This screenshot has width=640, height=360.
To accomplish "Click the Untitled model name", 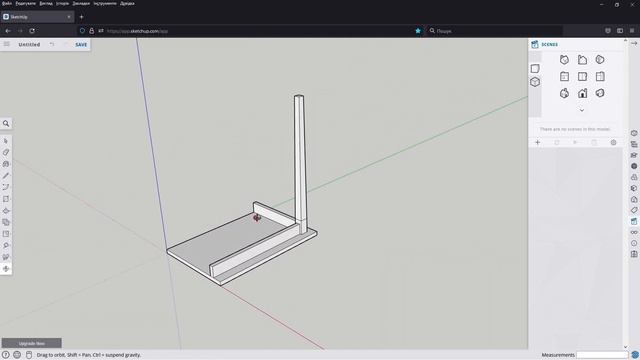I will point(29,44).
